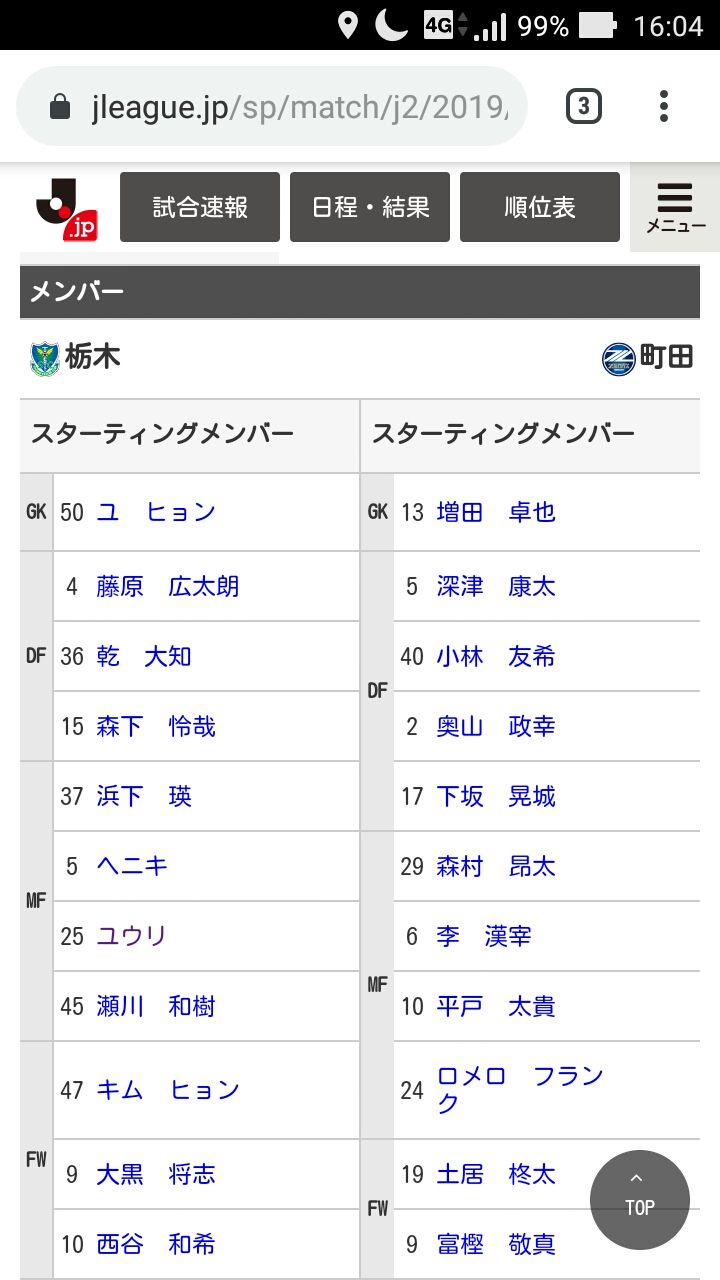Image resolution: width=720 pixels, height=1280 pixels.
Task: Go to the 順位表 standings tab
Action: [540, 207]
